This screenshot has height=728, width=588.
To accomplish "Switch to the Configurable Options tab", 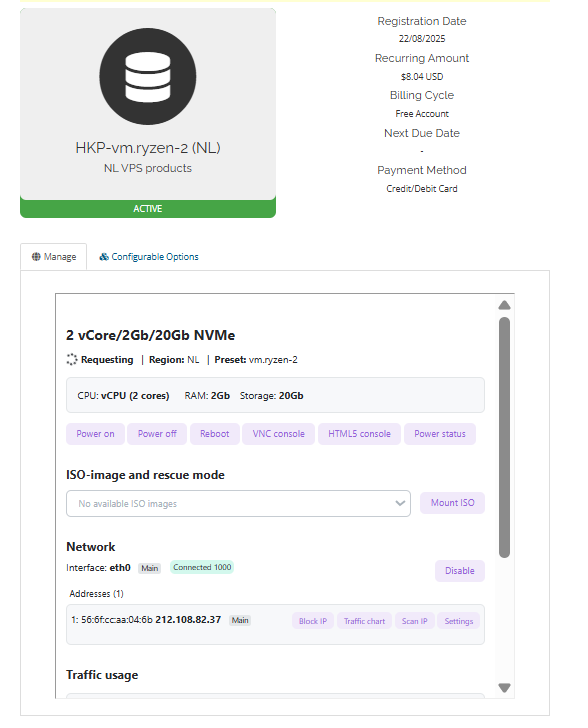I will [x=149, y=257].
